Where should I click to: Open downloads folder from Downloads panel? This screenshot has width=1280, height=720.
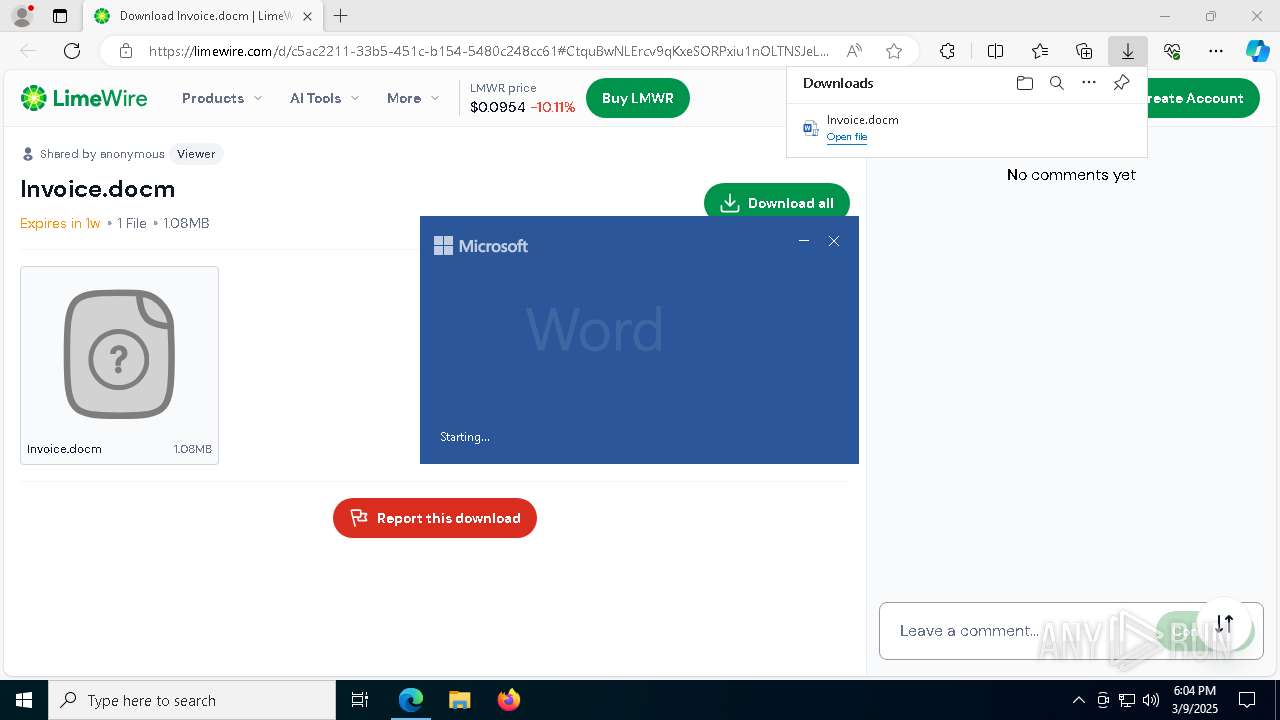click(1024, 83)
